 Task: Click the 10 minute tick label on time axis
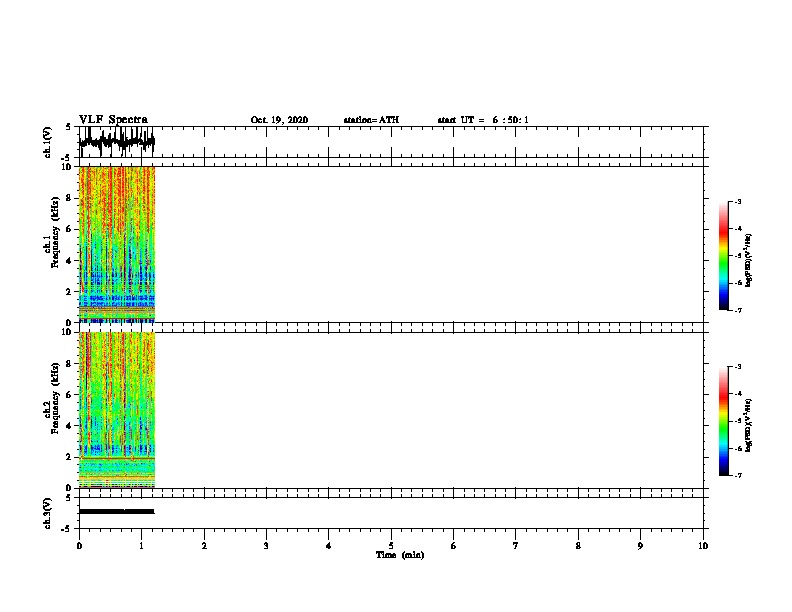[x=703, y=546]
